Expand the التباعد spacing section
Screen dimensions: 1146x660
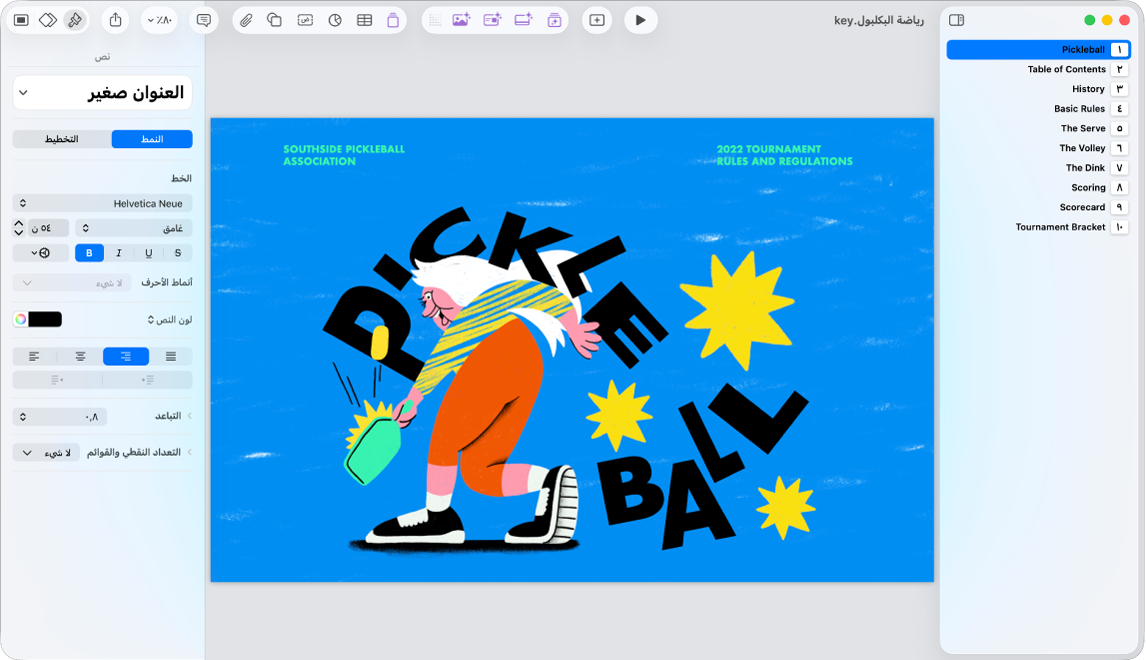(x=189, y=416)
